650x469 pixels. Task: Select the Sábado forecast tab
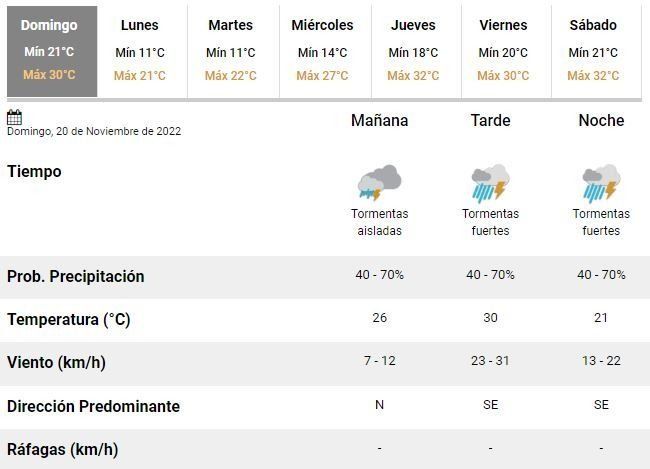[x=593, y=50]
